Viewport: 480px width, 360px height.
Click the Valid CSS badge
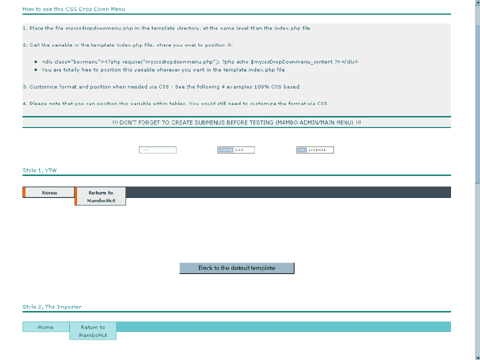click(x=236, y=150)
